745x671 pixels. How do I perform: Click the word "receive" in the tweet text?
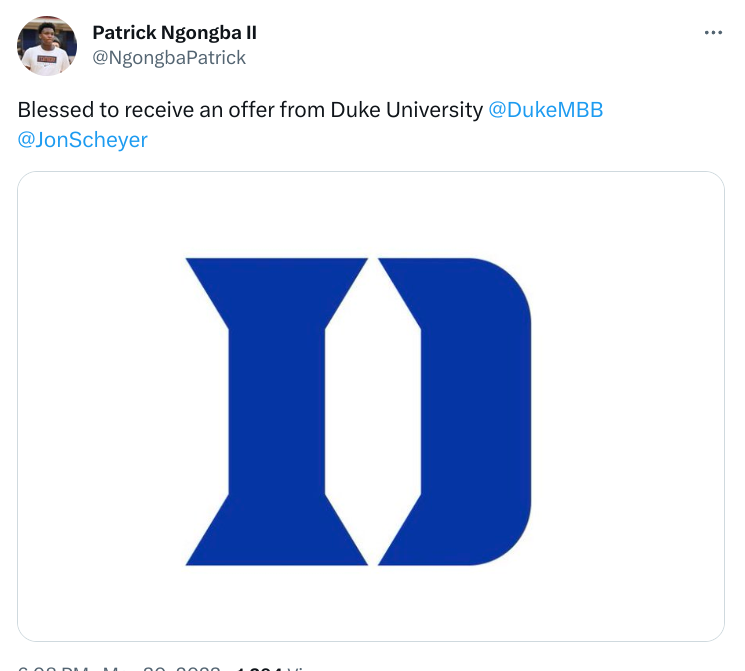pyautogui.click(x=159, y=110)
